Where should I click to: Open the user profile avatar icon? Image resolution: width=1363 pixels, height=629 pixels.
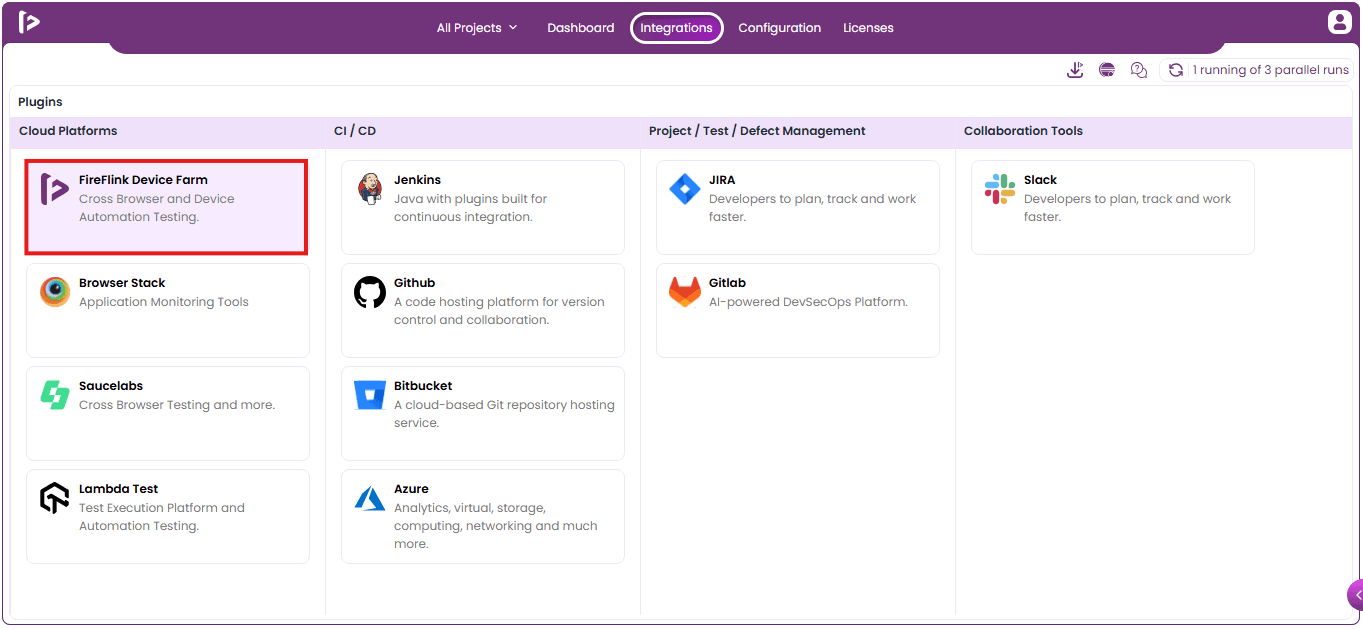coord(1339,22)
